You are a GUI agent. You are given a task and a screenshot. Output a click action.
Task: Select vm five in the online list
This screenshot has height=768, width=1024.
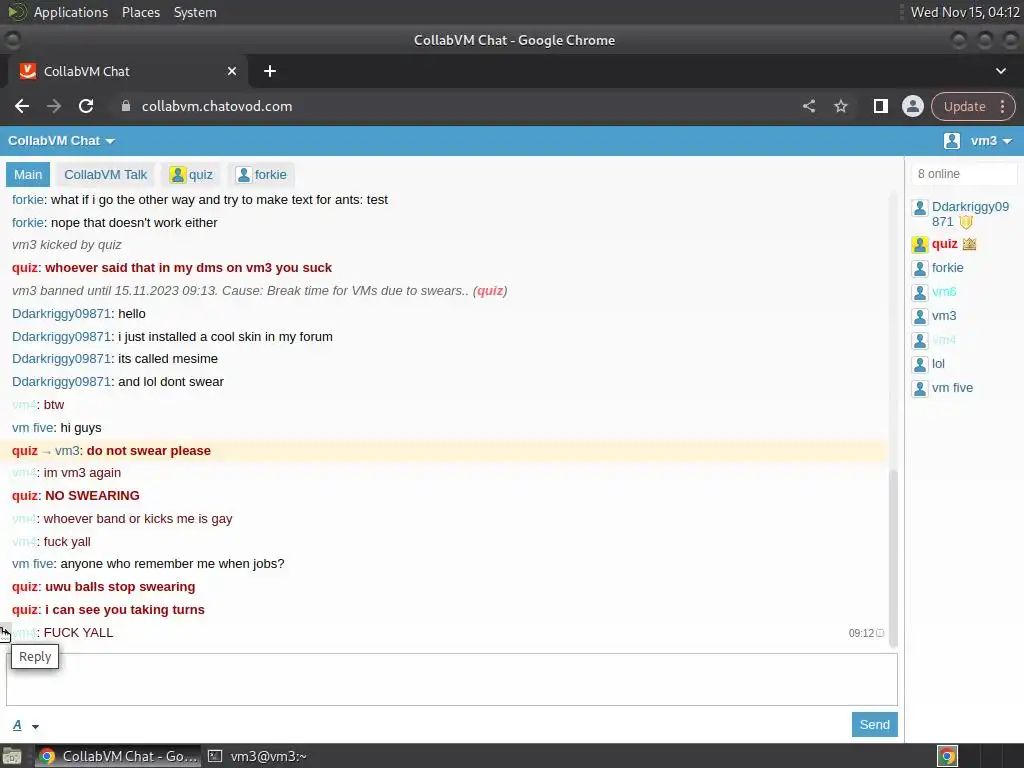952,388
